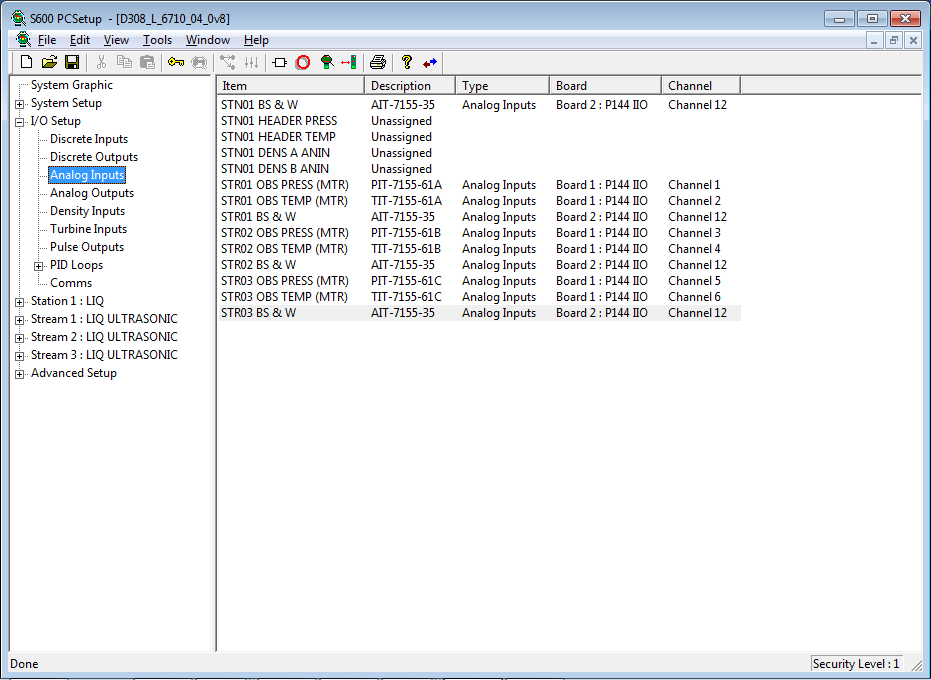Open the Tools menu
Viewport: 931px width, 680px height.
[157, 40]
